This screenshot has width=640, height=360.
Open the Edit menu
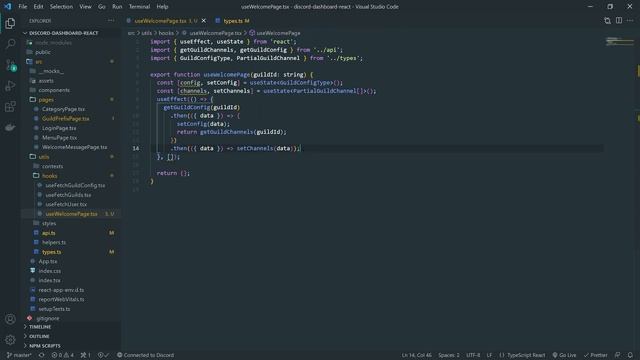38,7
